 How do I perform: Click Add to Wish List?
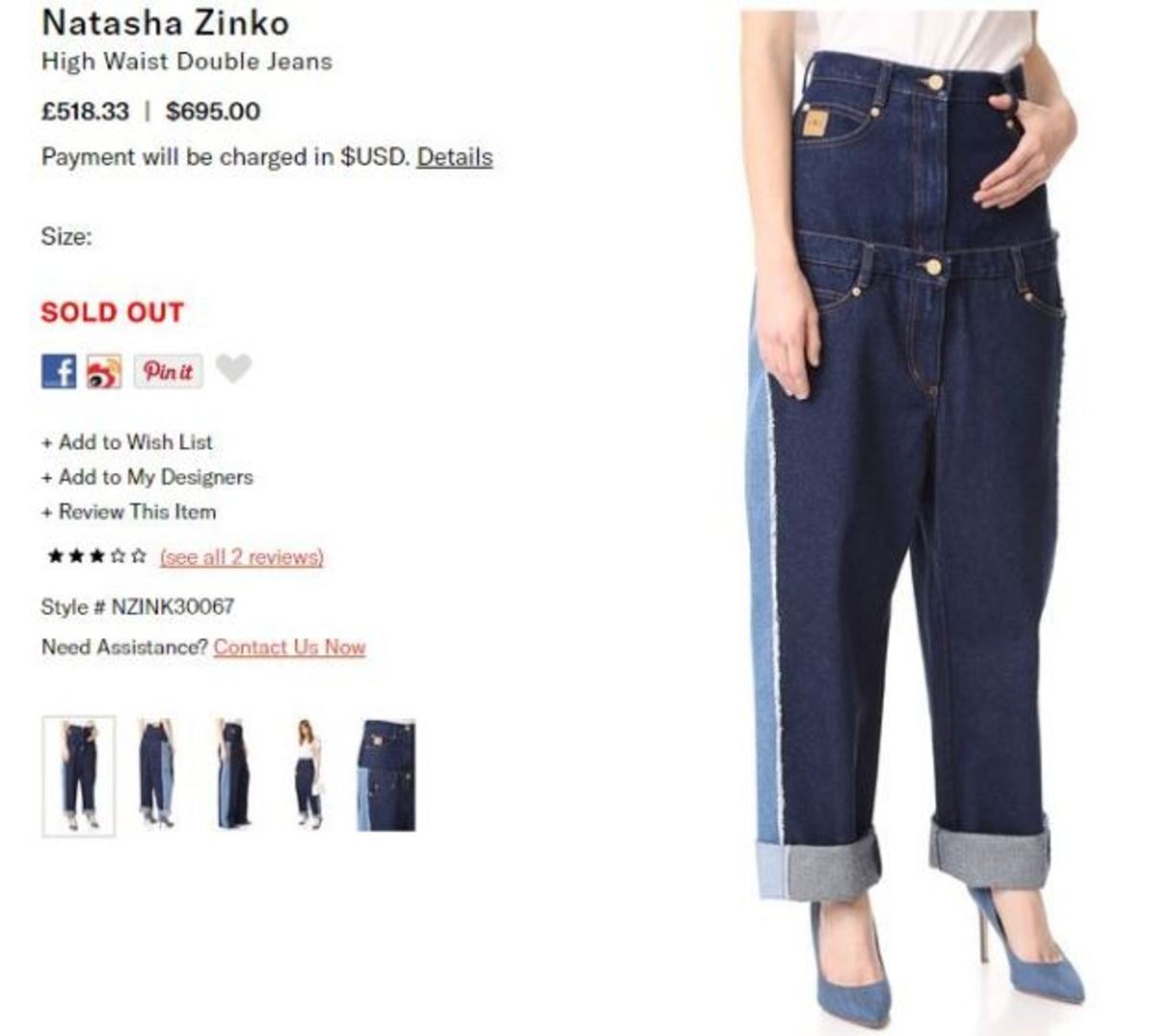click(x=127, y=442)
